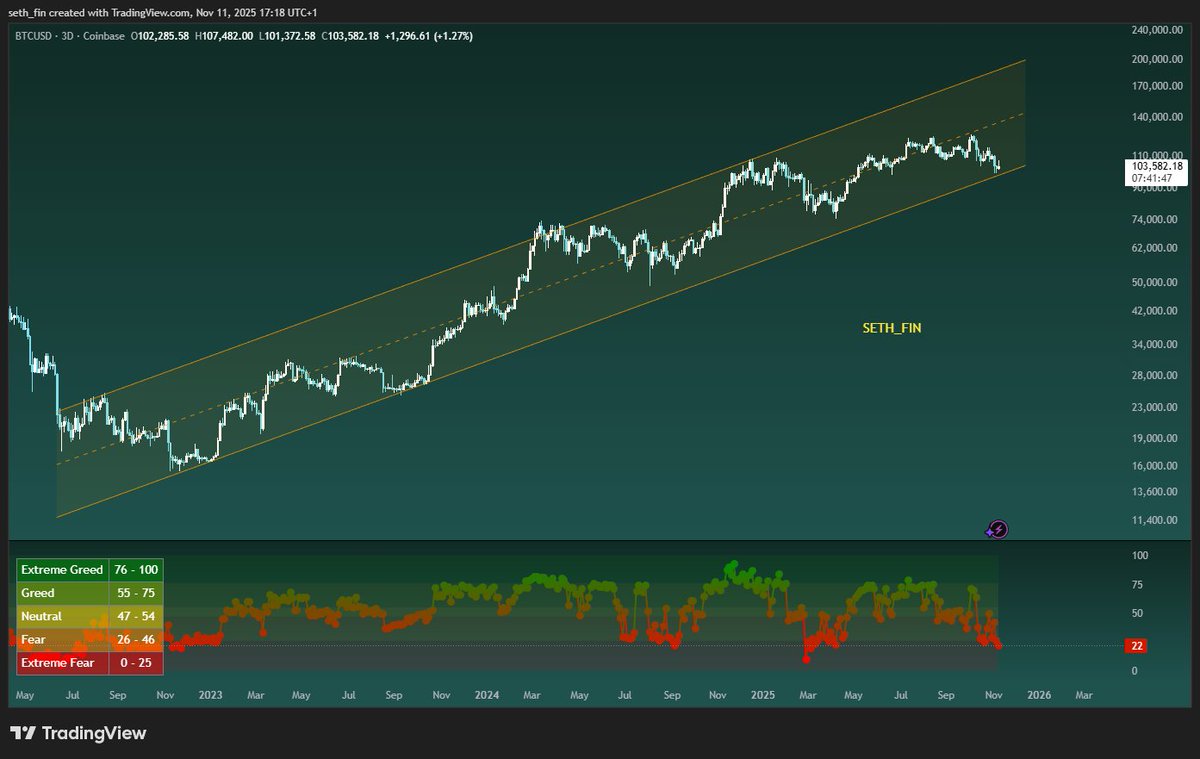1200x759 pixels.
Task: Click the 240,000.00 price axis label
Action: (1156, 30)
